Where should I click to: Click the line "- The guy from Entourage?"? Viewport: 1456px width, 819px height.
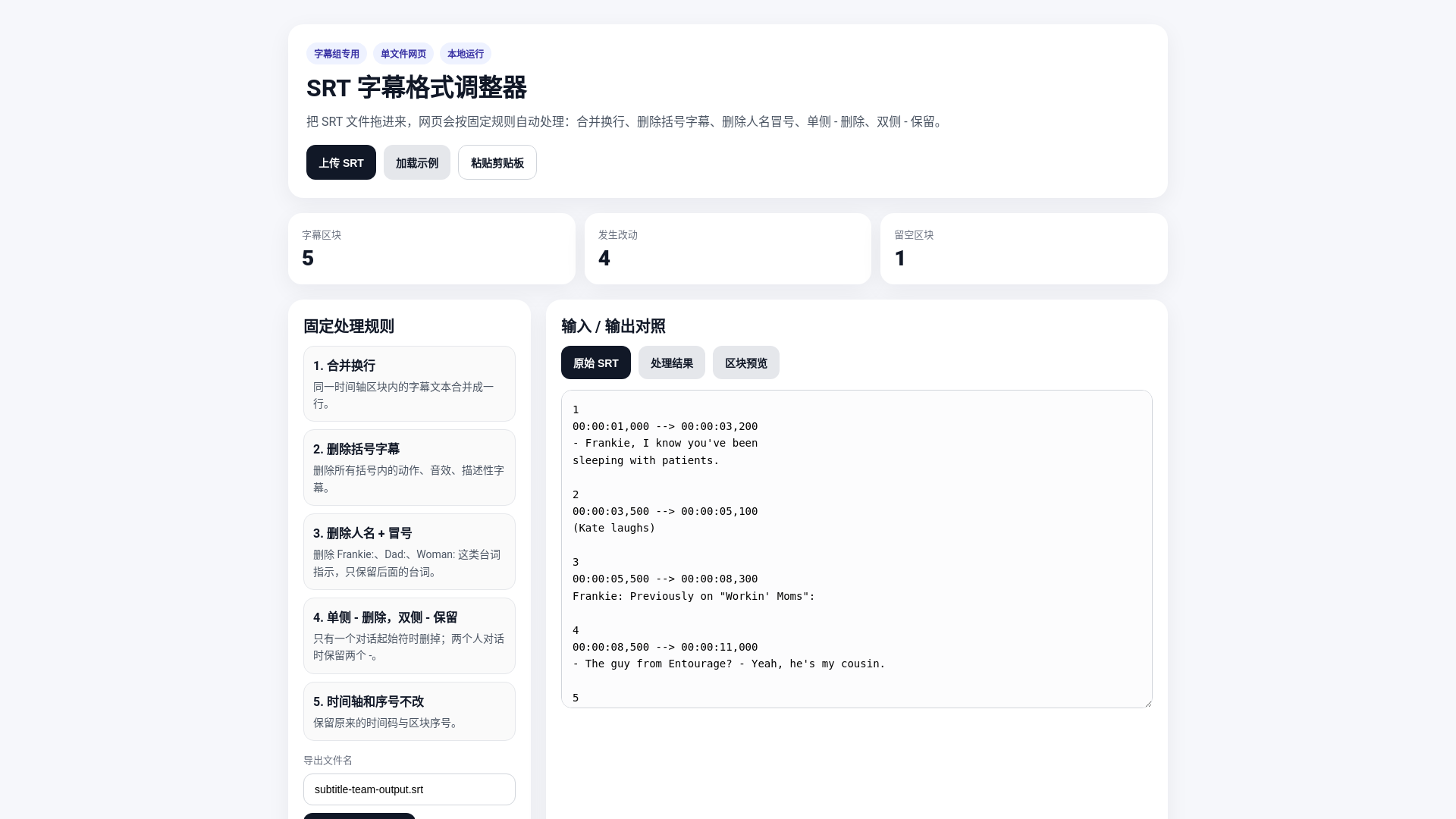729,664
